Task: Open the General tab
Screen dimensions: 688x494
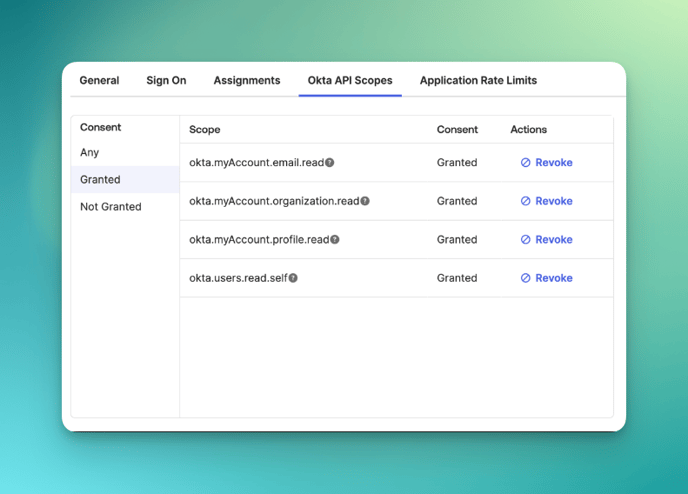Action: tap(99, 81)
